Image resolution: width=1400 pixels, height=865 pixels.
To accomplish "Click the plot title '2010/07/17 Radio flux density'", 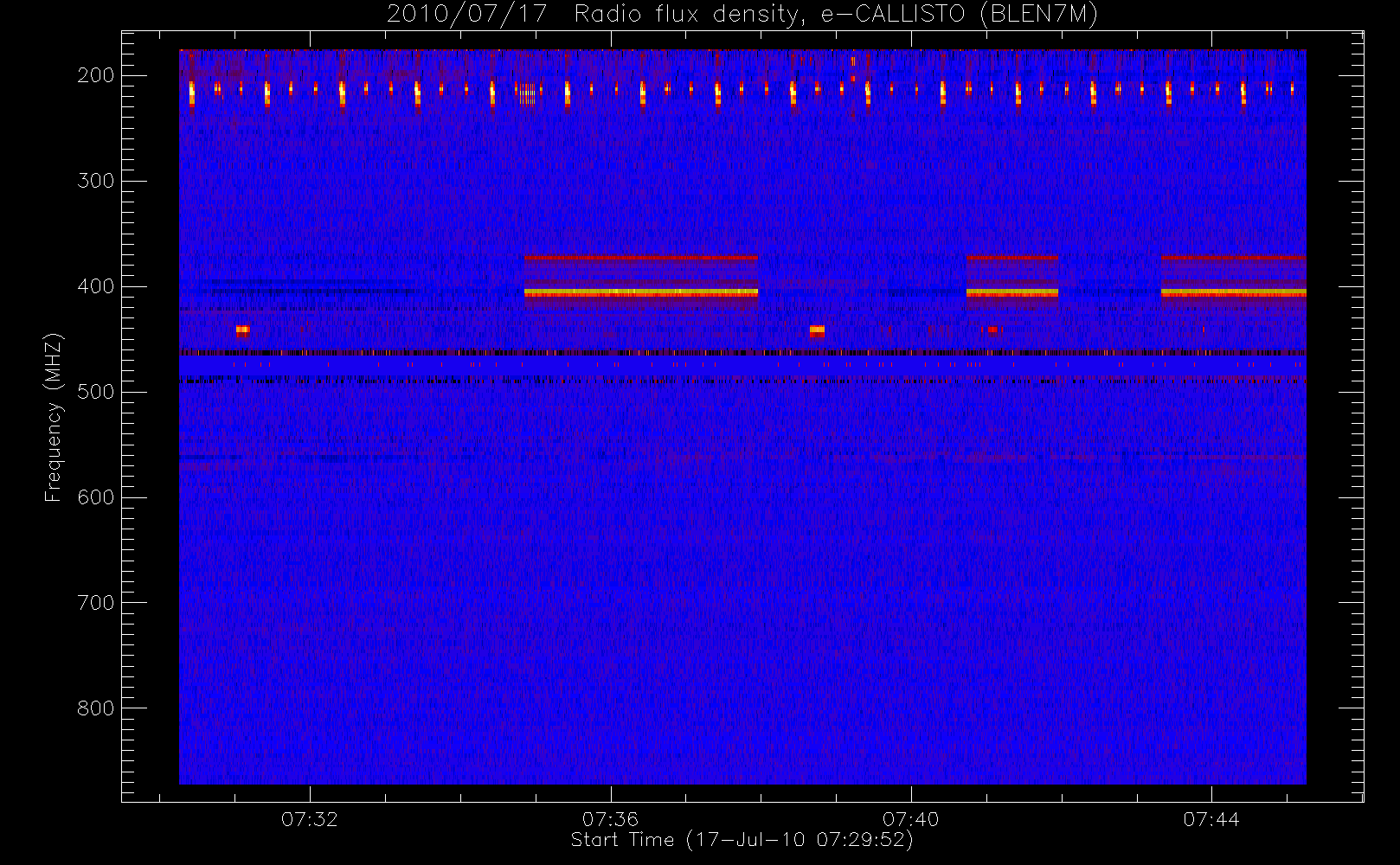I will [x=742, y=15].
